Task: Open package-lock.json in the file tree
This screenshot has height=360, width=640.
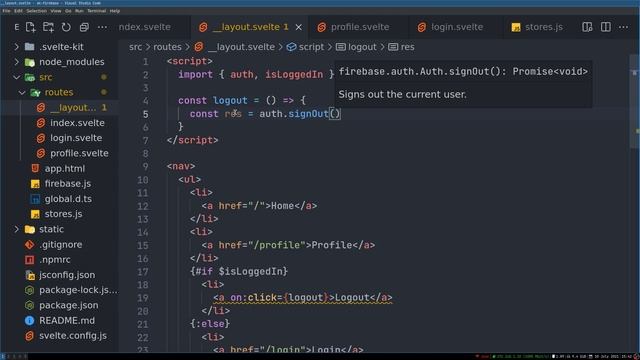Action: click(x=59, y=290)
